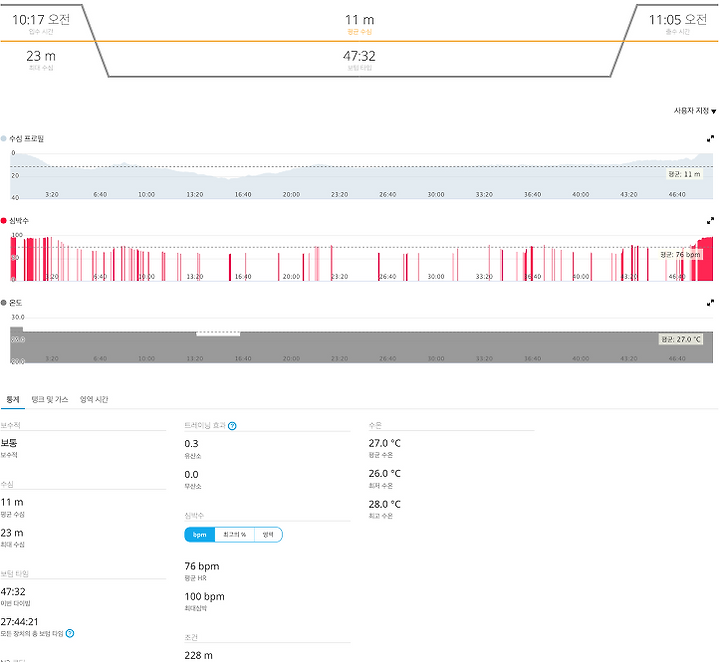Click the 11 m average depth header value
Viewport: 720px width, 662px height.
tap(360, 20)
